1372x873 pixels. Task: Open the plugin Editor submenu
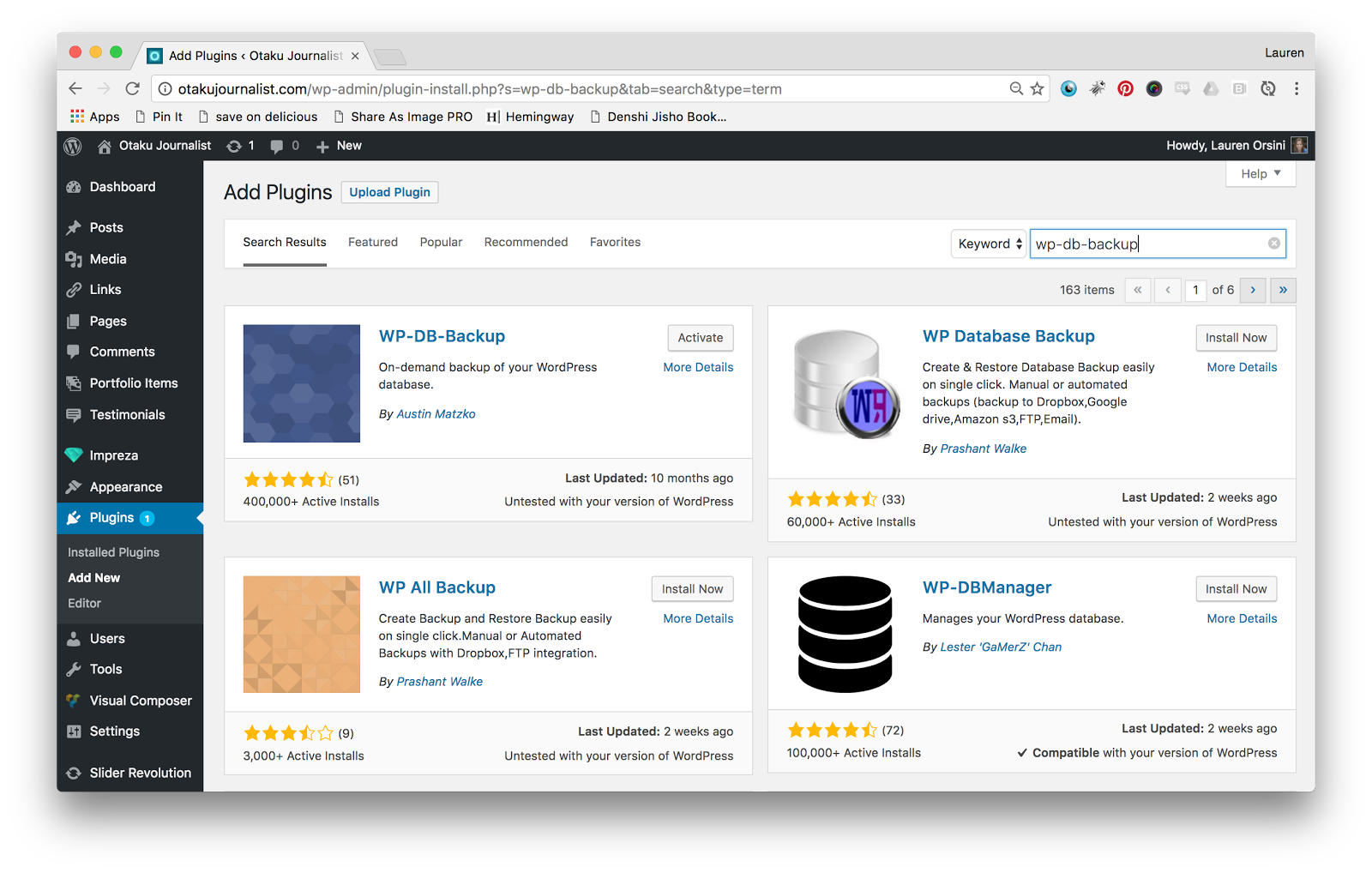coord(84,604)
